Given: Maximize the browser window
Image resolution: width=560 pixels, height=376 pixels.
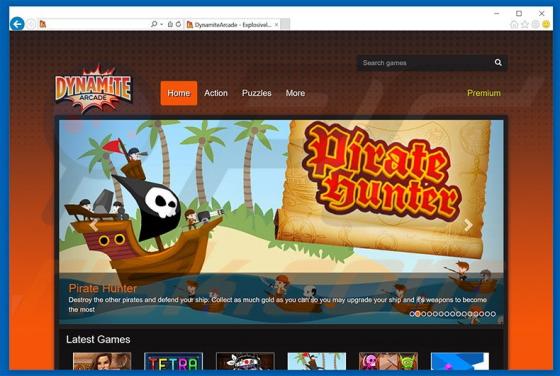Looking at the screenshot, I should [519, 14].
